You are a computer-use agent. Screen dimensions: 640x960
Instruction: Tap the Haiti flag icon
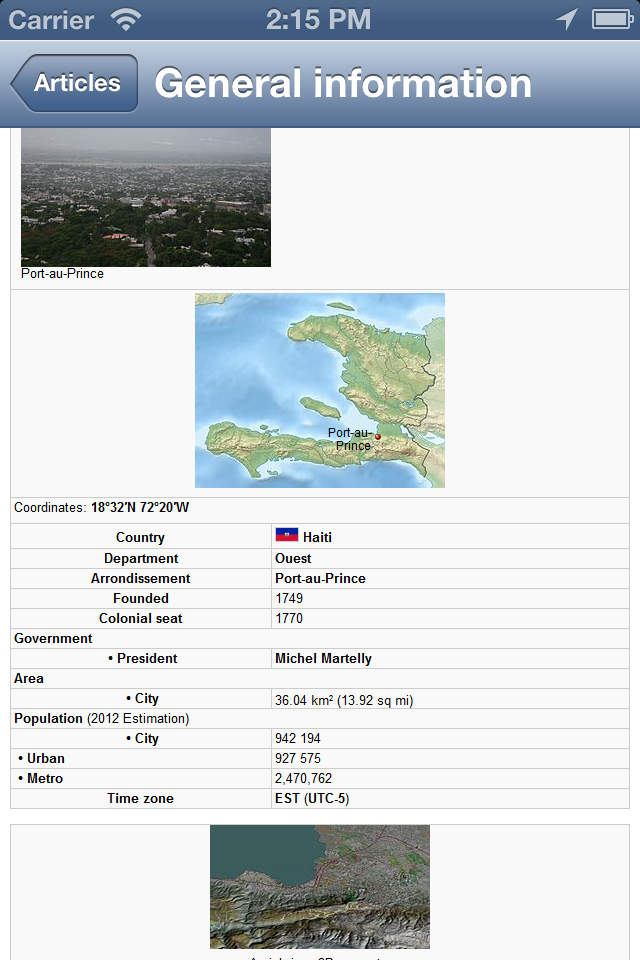point(287,536)
